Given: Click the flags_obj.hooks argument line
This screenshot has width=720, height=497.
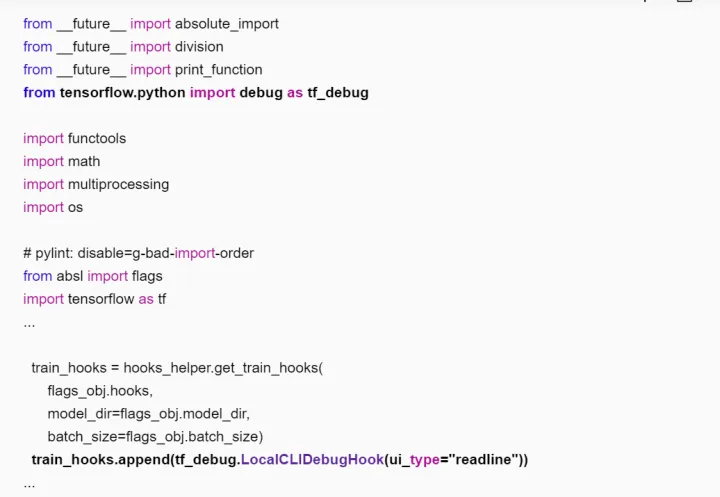Looking at the screenshot, I should (99, 391).
